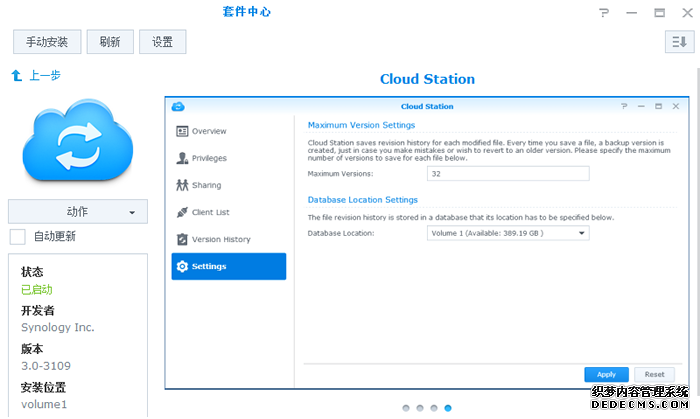Click the sort order icon button
This screenshot has width=700, height=419.
(679, 42)
